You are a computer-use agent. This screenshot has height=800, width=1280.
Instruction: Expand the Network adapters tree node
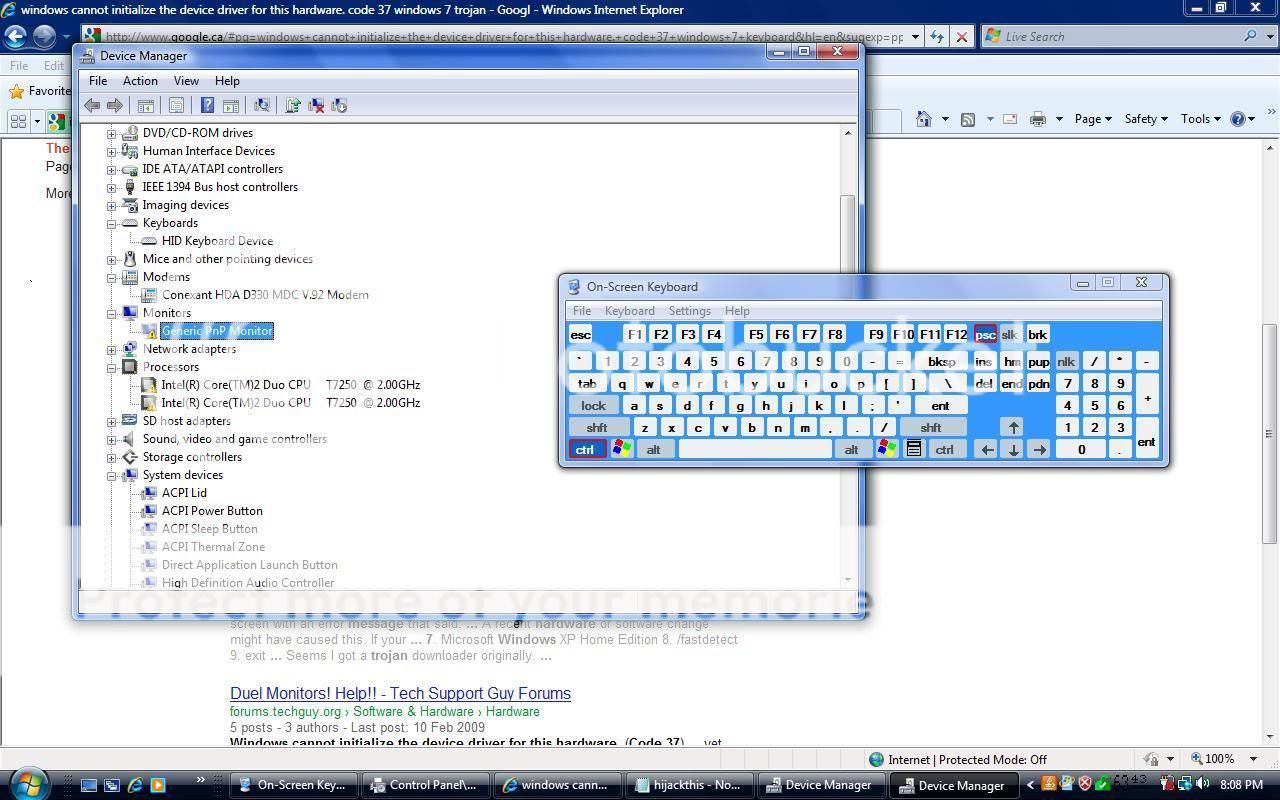(112, 349)
